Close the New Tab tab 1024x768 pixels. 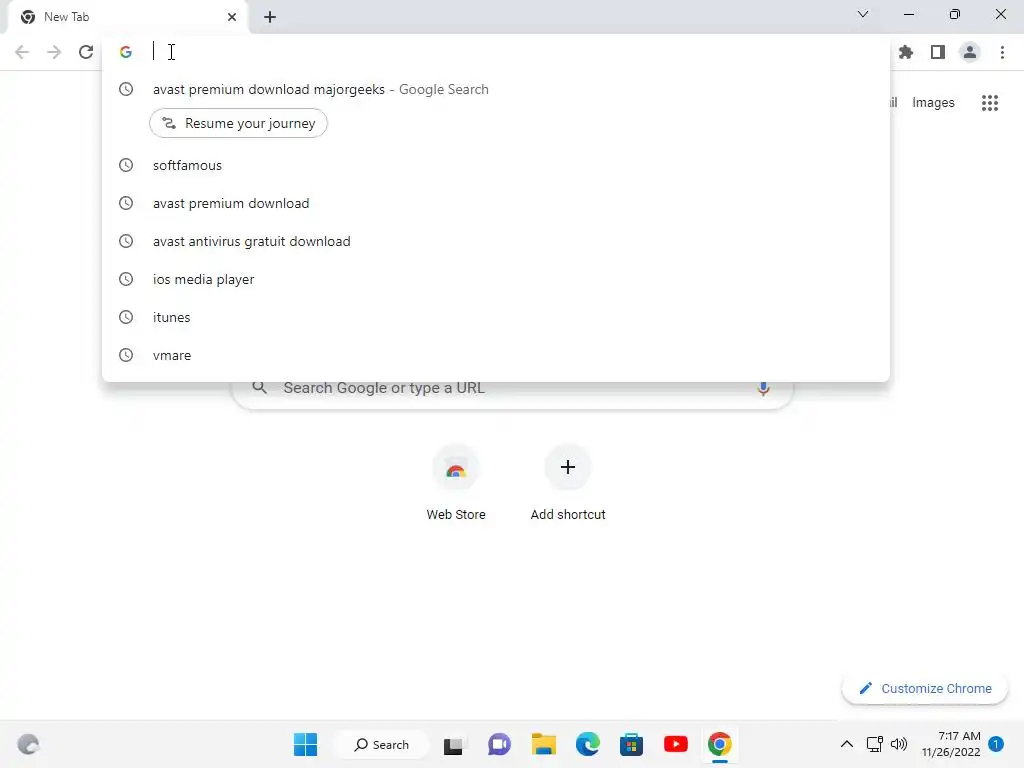pyautogui.click(x=232, y=17)
